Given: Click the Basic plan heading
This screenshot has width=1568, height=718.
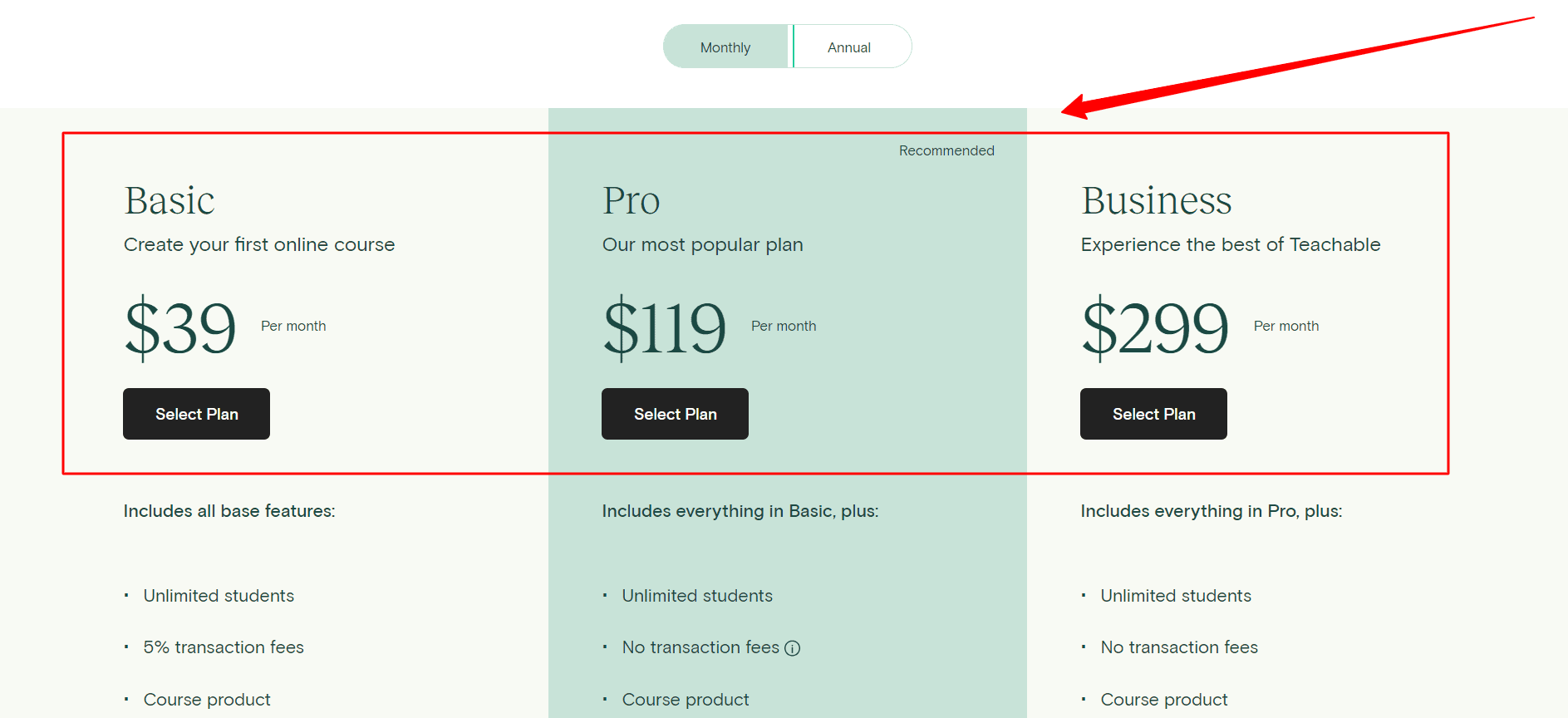Looking at the screenshot, I should (x=170, y=200).
